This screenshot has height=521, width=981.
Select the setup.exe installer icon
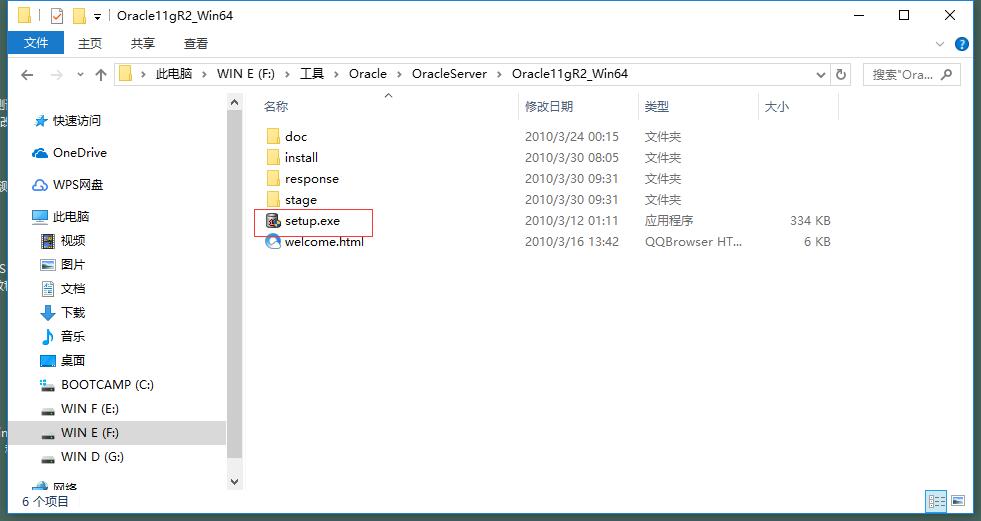[273, 221]
